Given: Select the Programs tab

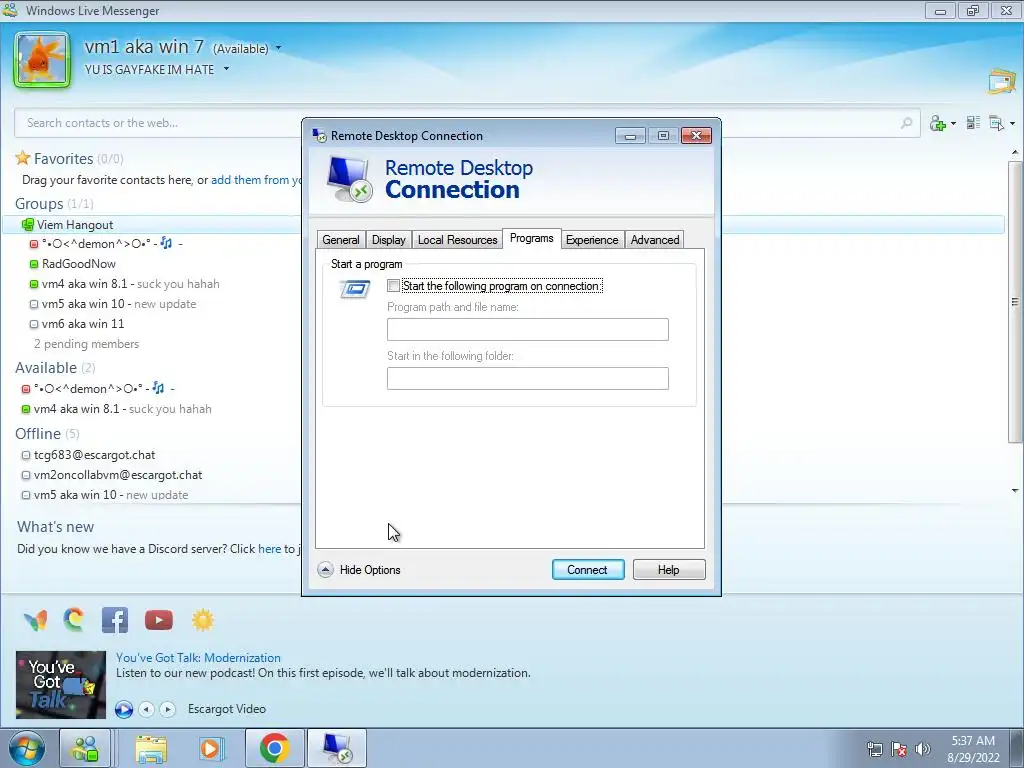Looking at the screenshot, I should pos(532,238).
